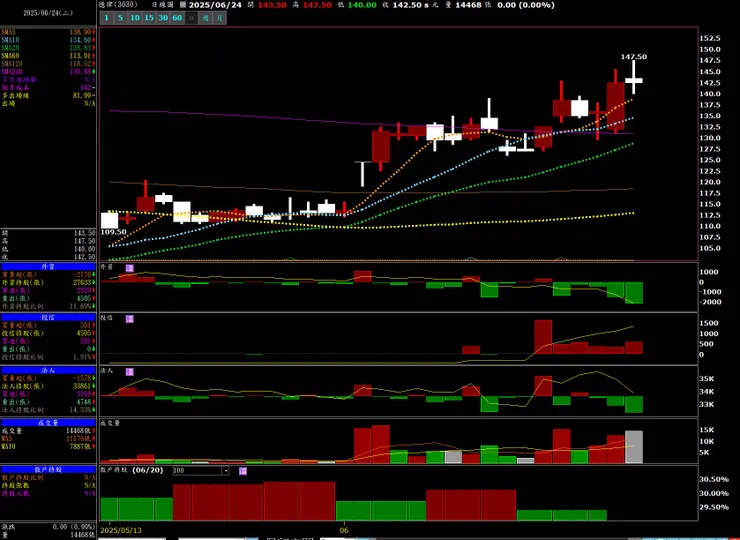Click the 投信持股(張) 4505 row
The height and width of the screenshot is (540, 740).
tap(48, 333)
